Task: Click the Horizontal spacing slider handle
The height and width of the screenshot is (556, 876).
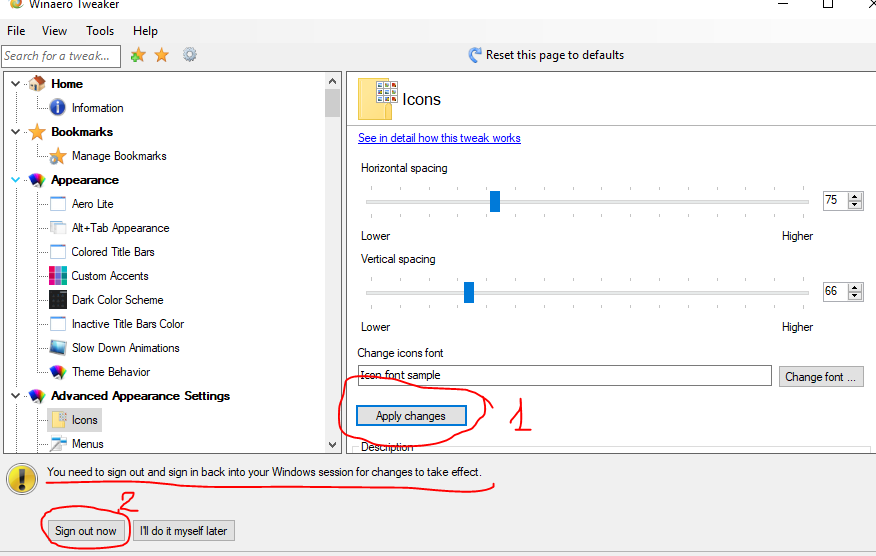Action: 495,202
